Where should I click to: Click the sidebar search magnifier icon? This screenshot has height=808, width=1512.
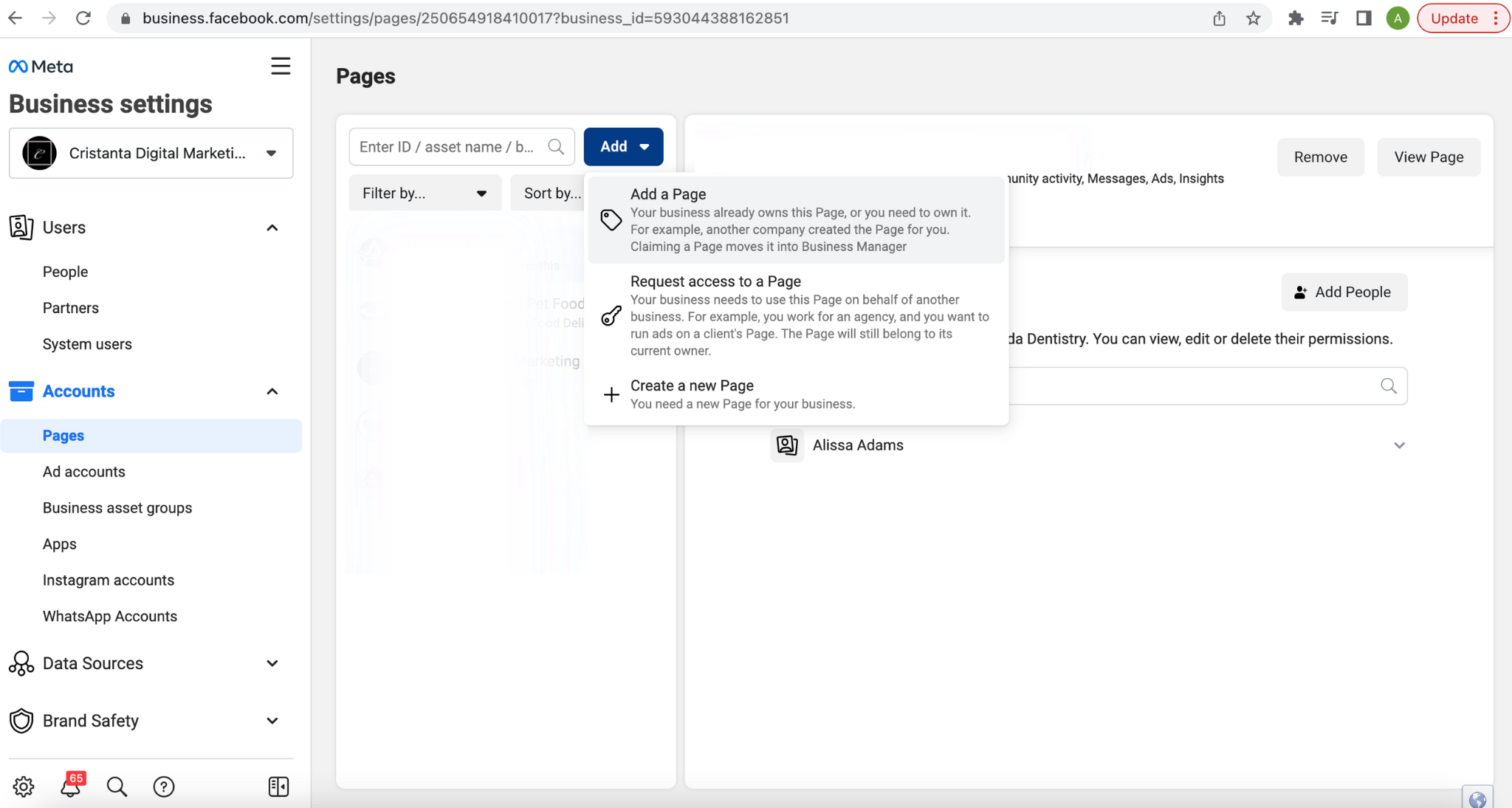(117, 787)
